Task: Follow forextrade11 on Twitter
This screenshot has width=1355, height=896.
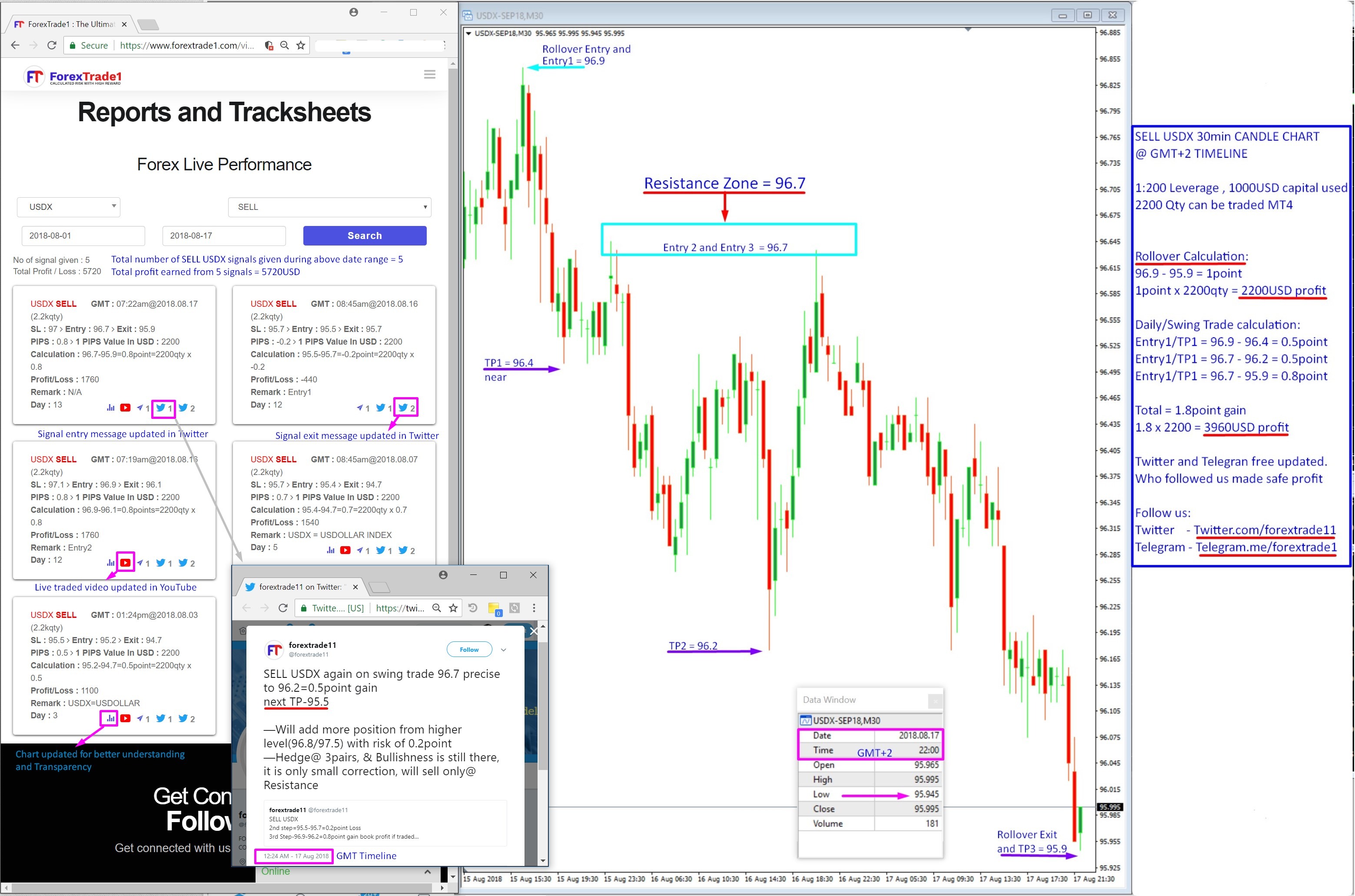Action: [469, 650]
